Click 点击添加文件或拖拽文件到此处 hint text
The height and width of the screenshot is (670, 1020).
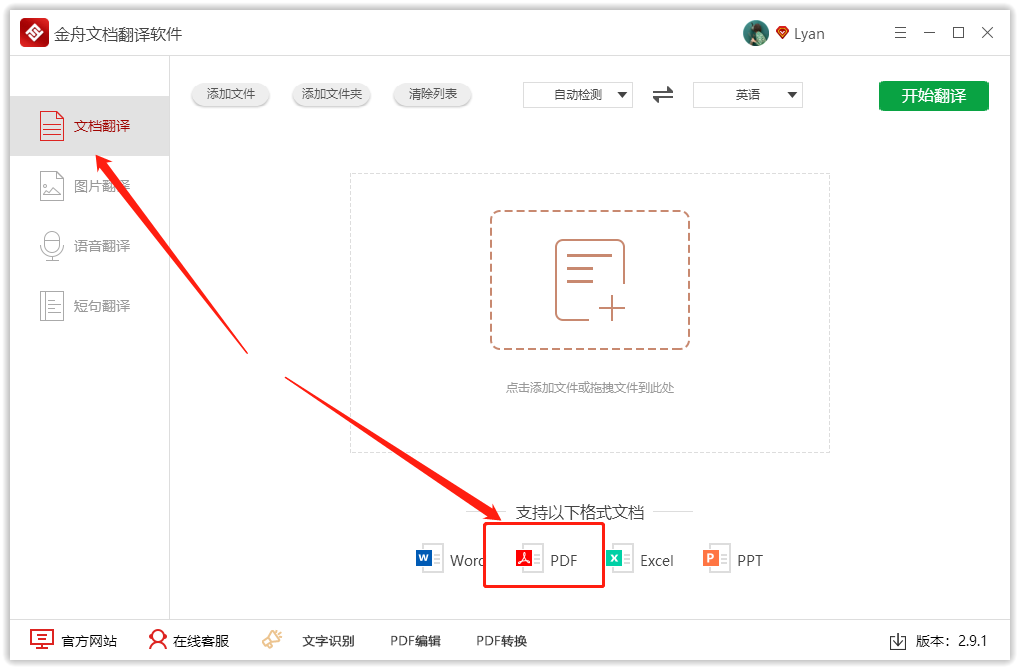pos(590,388)
